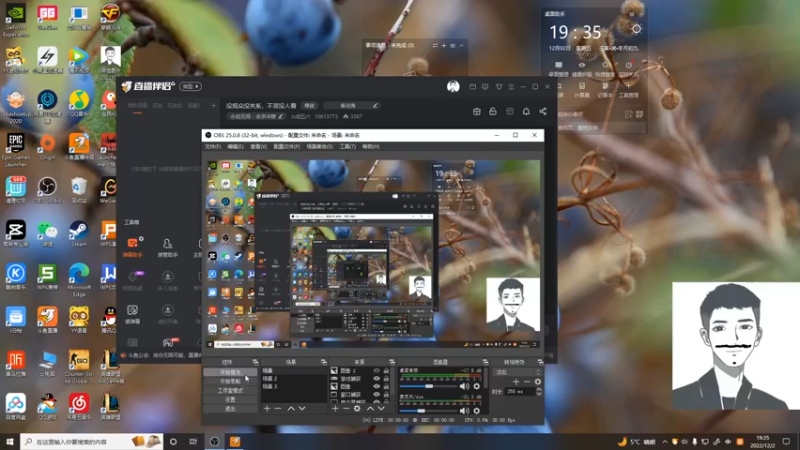Toggle visibility of window capture source
Viewport: 800px width, 450px height.
tap(377, 394)
